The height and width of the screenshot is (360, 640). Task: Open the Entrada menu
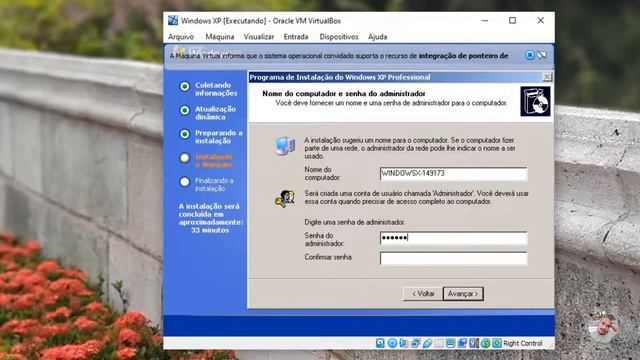click(x=296, y=37)
